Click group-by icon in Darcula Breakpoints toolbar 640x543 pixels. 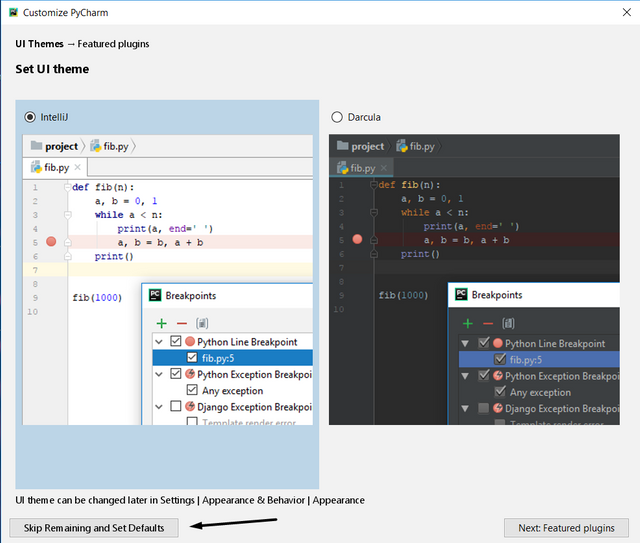(x=508, y=323)
